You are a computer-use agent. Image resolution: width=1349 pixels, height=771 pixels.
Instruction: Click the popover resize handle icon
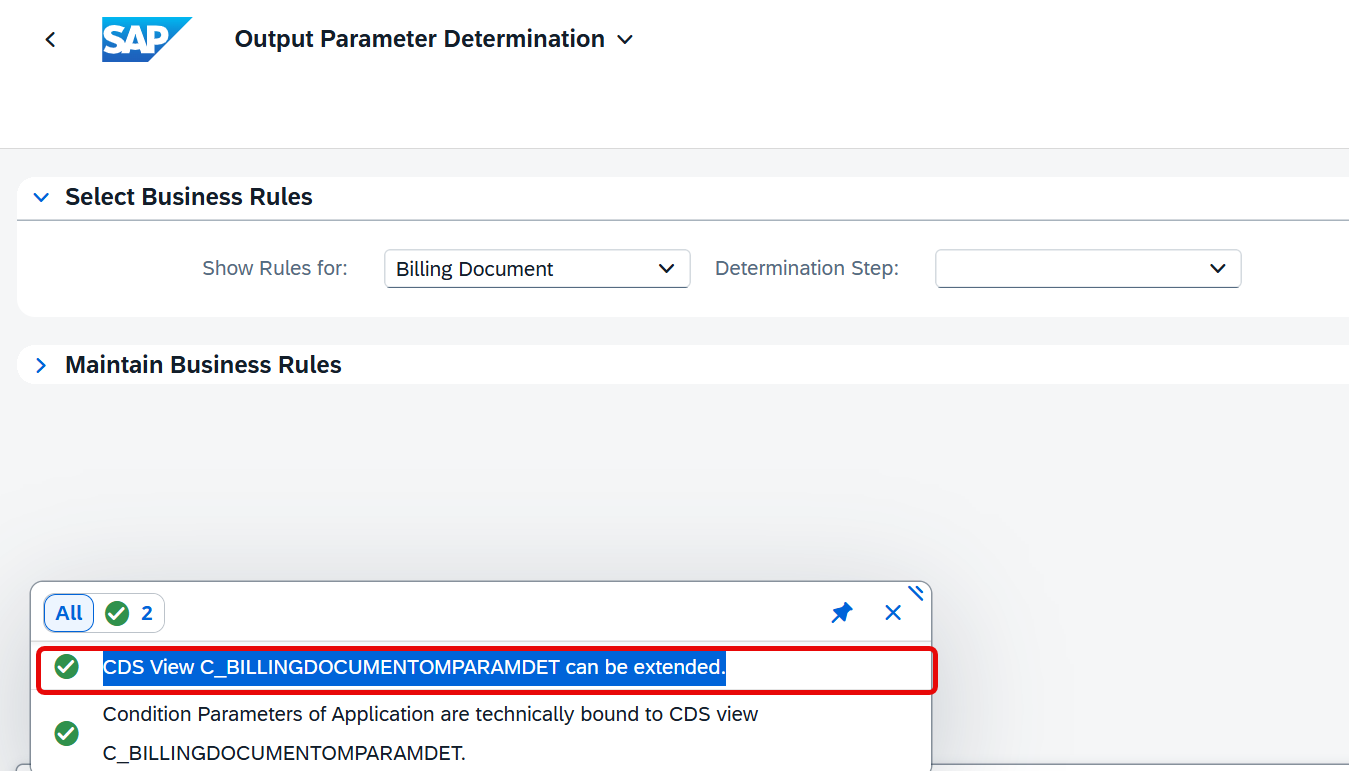click(x=917, y=592)
